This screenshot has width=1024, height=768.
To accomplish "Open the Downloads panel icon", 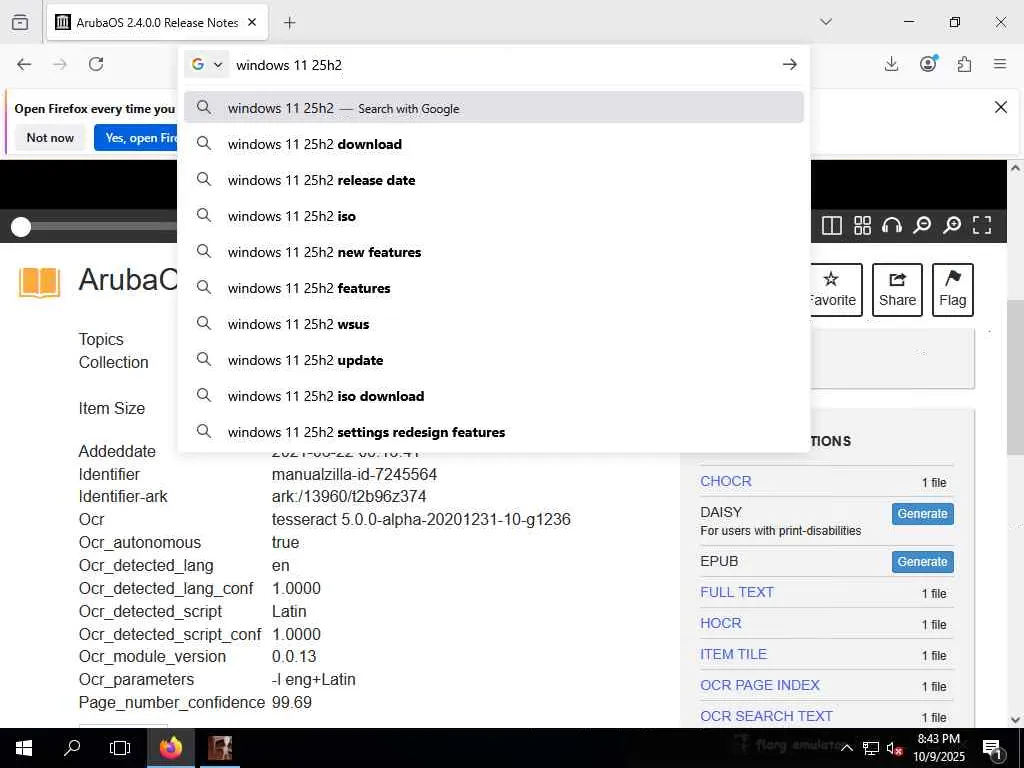I will (x=891, y=64).
